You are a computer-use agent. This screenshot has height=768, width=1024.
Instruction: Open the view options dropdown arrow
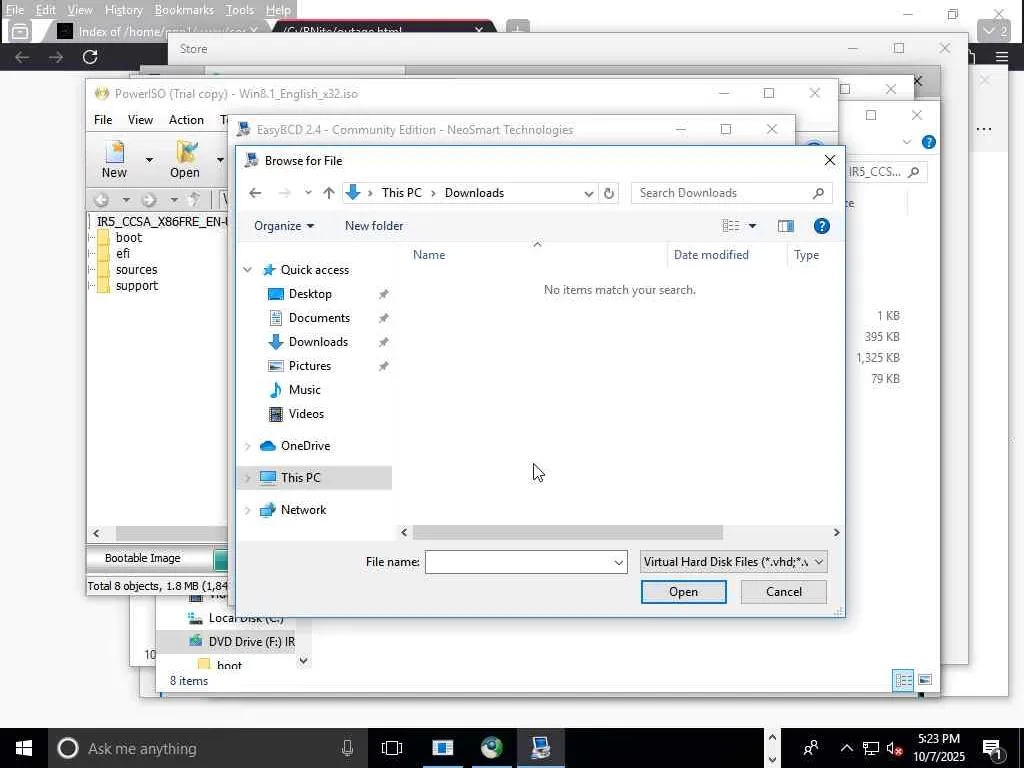(x=752, y=226)
